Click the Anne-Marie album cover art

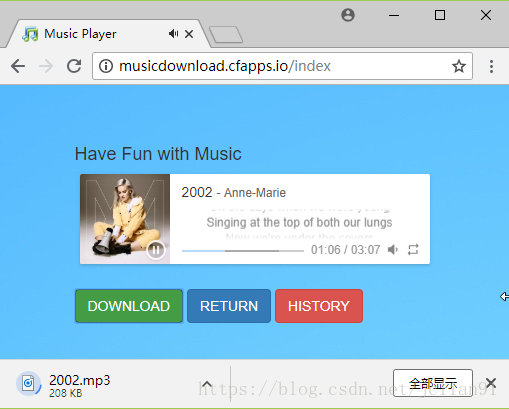(125, 219)
